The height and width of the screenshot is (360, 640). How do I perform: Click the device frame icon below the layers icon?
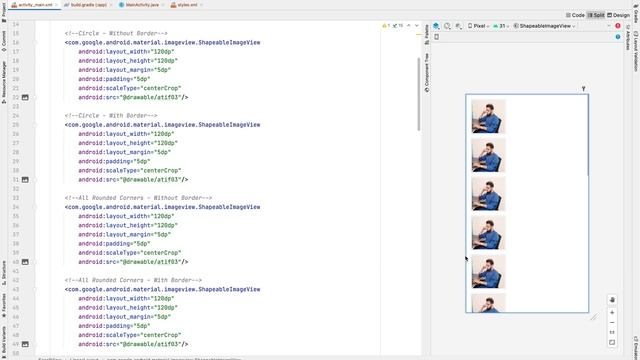click(436, 37)
